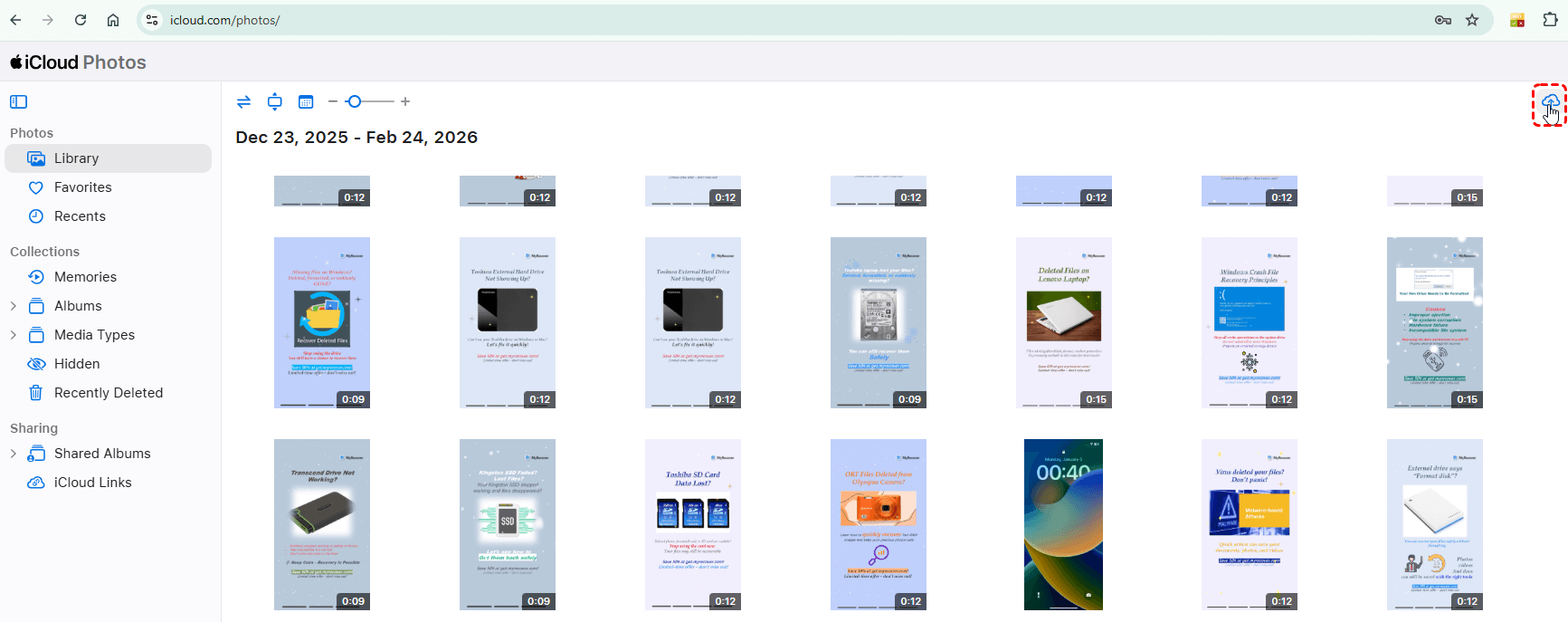Bookmark this page with the star

pos(1472,20)
